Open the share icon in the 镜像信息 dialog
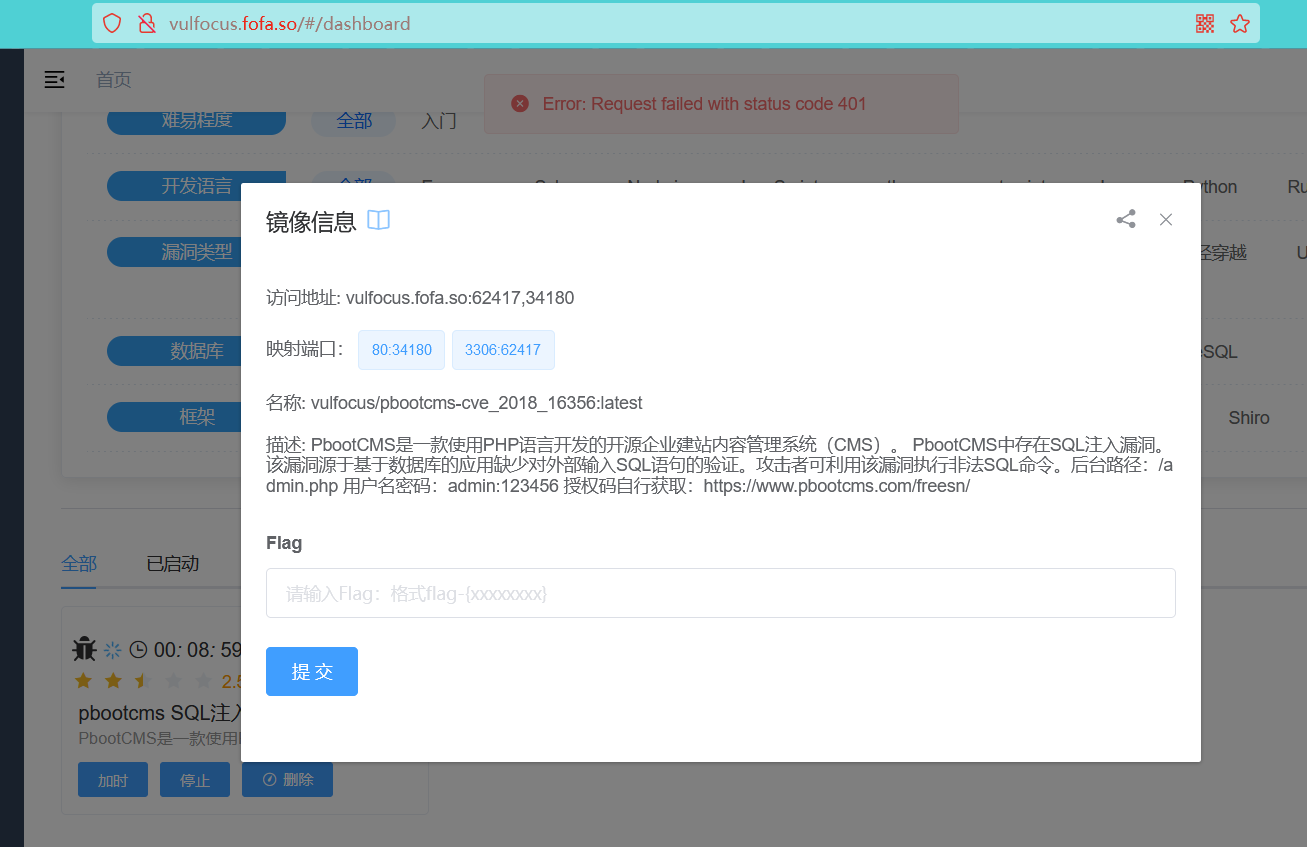1307x847 pixels. (x=1126, y=219)
